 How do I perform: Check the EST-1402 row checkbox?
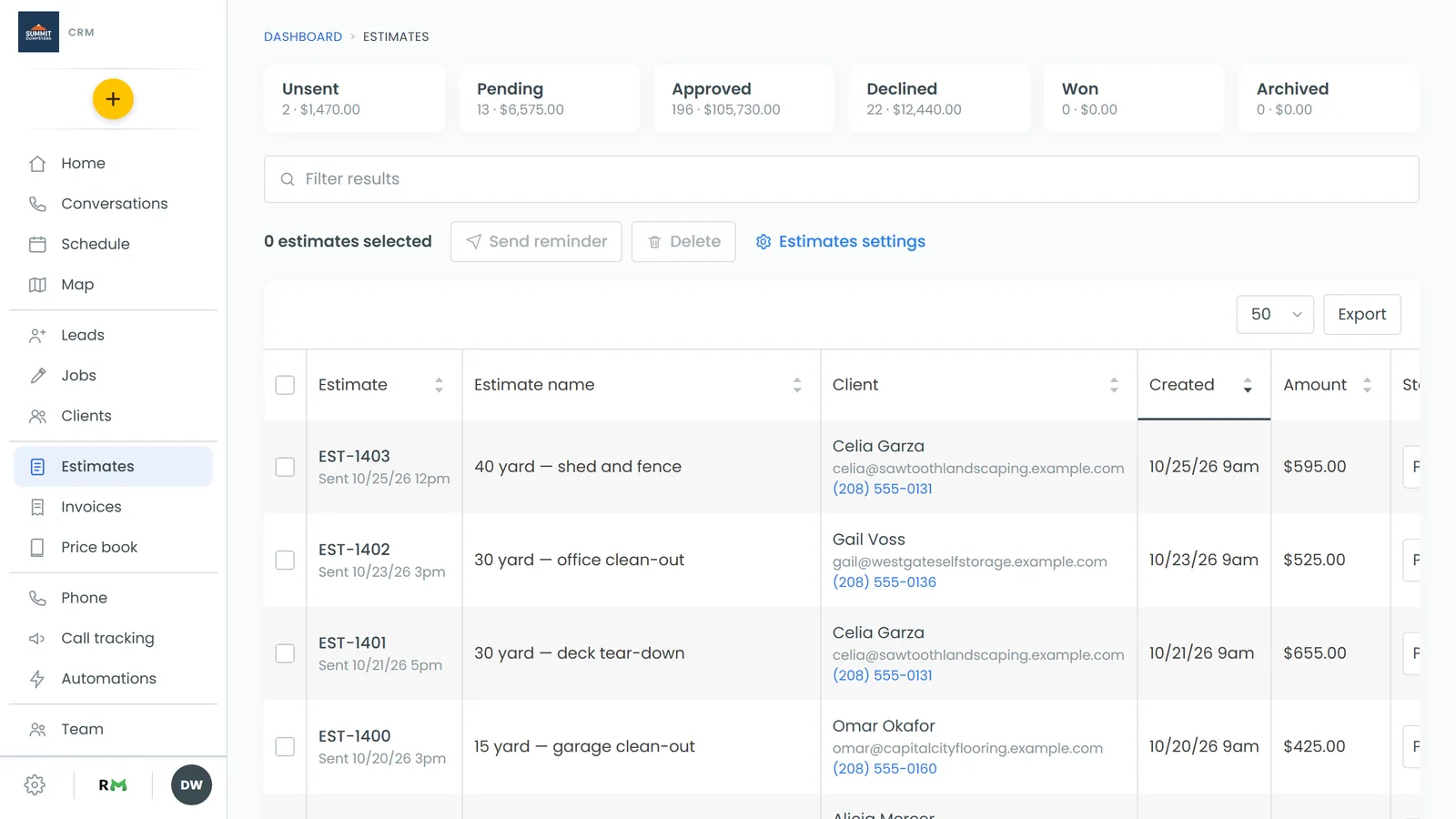[x=285, y=560]
